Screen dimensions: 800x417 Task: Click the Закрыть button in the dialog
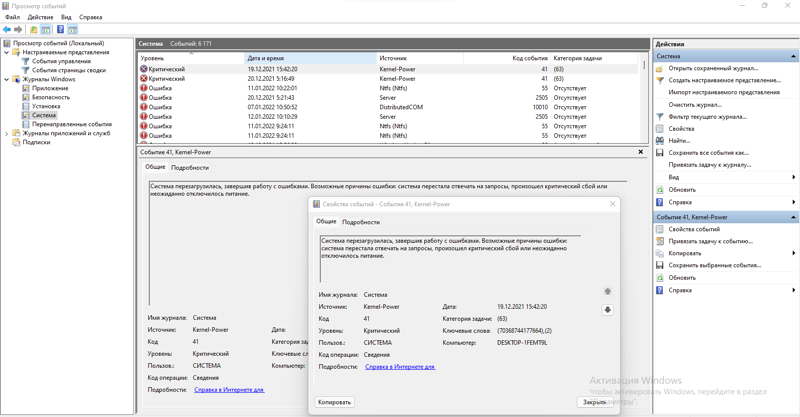pyautogui.click(x=594, y=402)
